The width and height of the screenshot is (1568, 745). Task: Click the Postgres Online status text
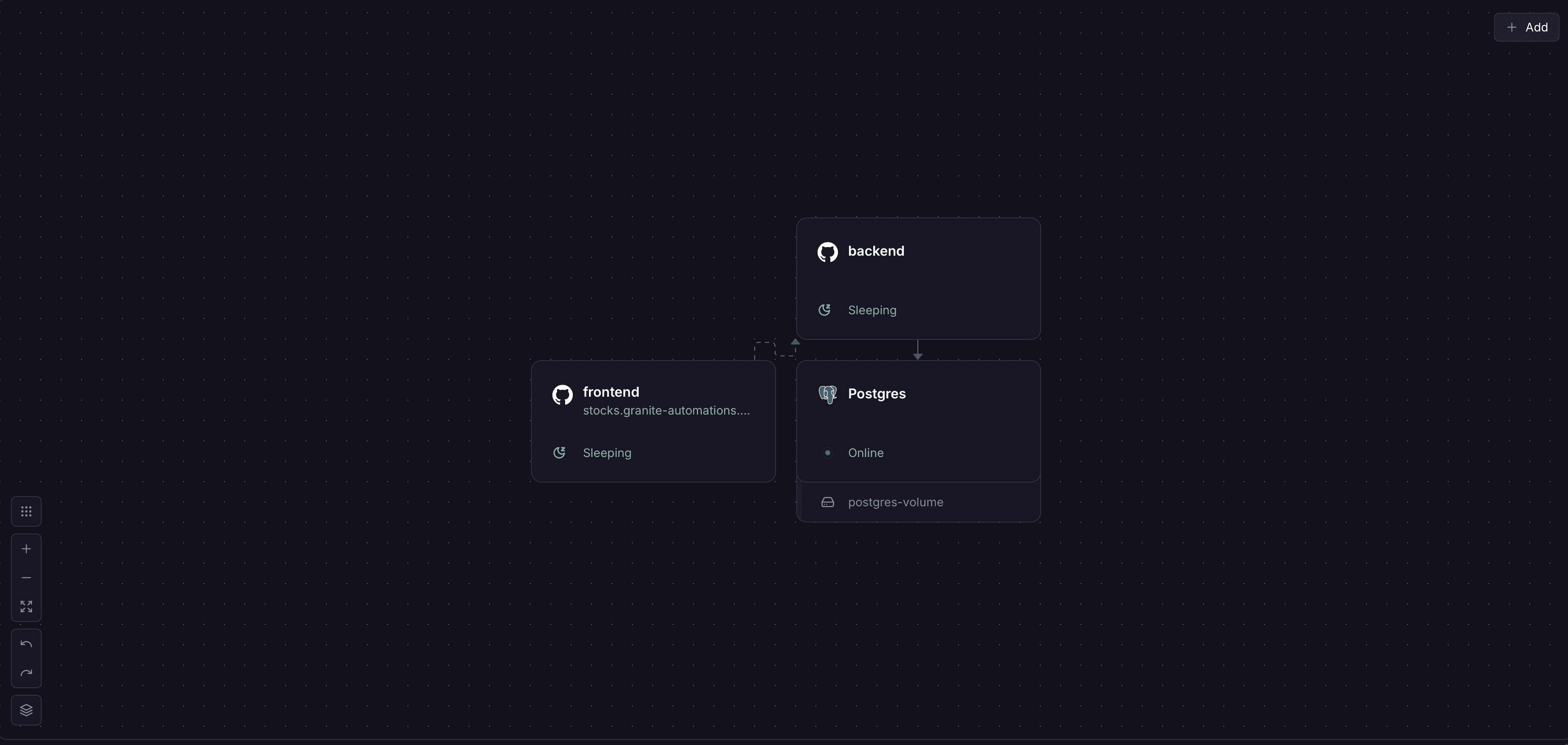(866, 453)
